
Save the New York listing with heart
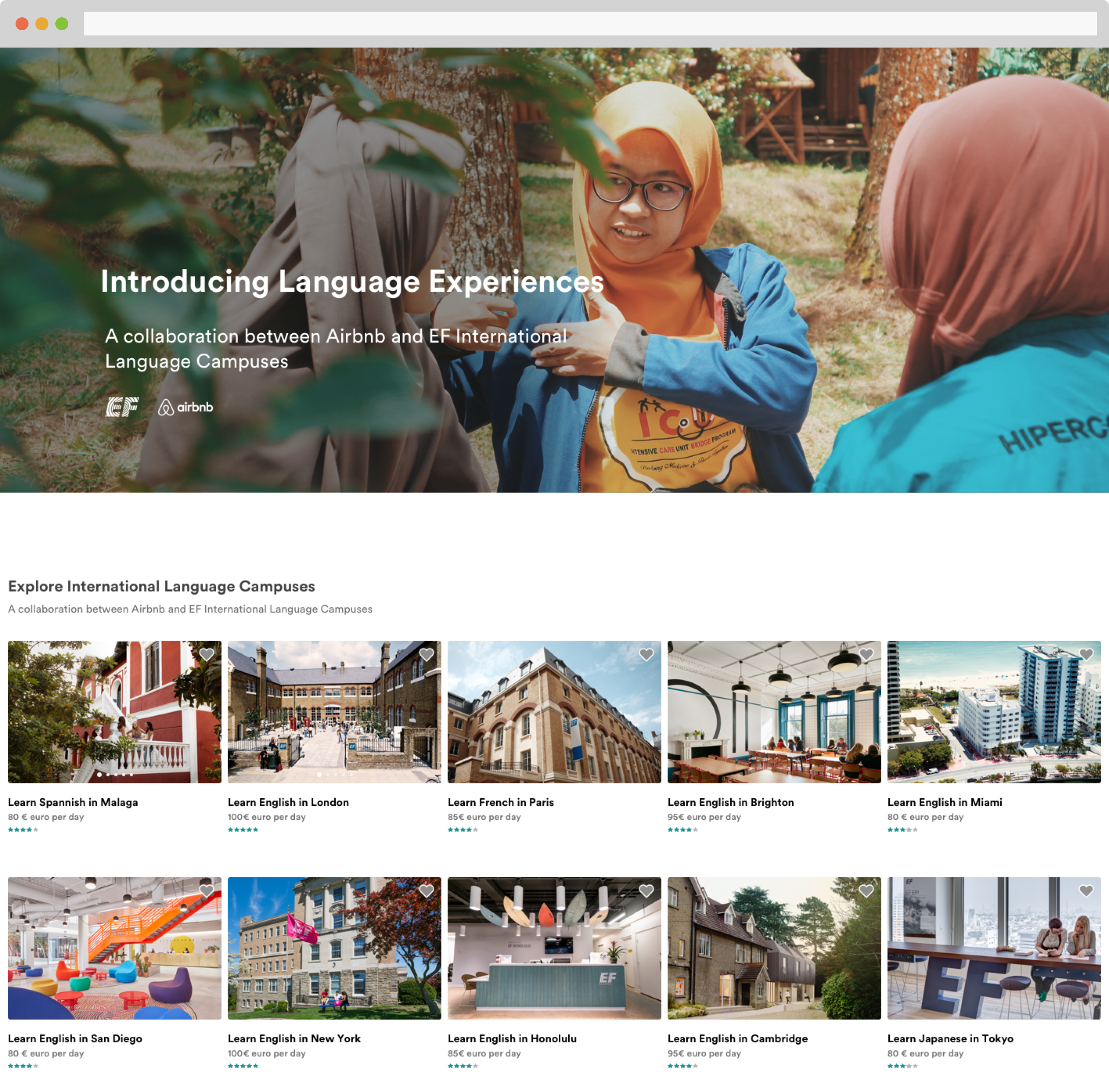[x=426, y=891]
